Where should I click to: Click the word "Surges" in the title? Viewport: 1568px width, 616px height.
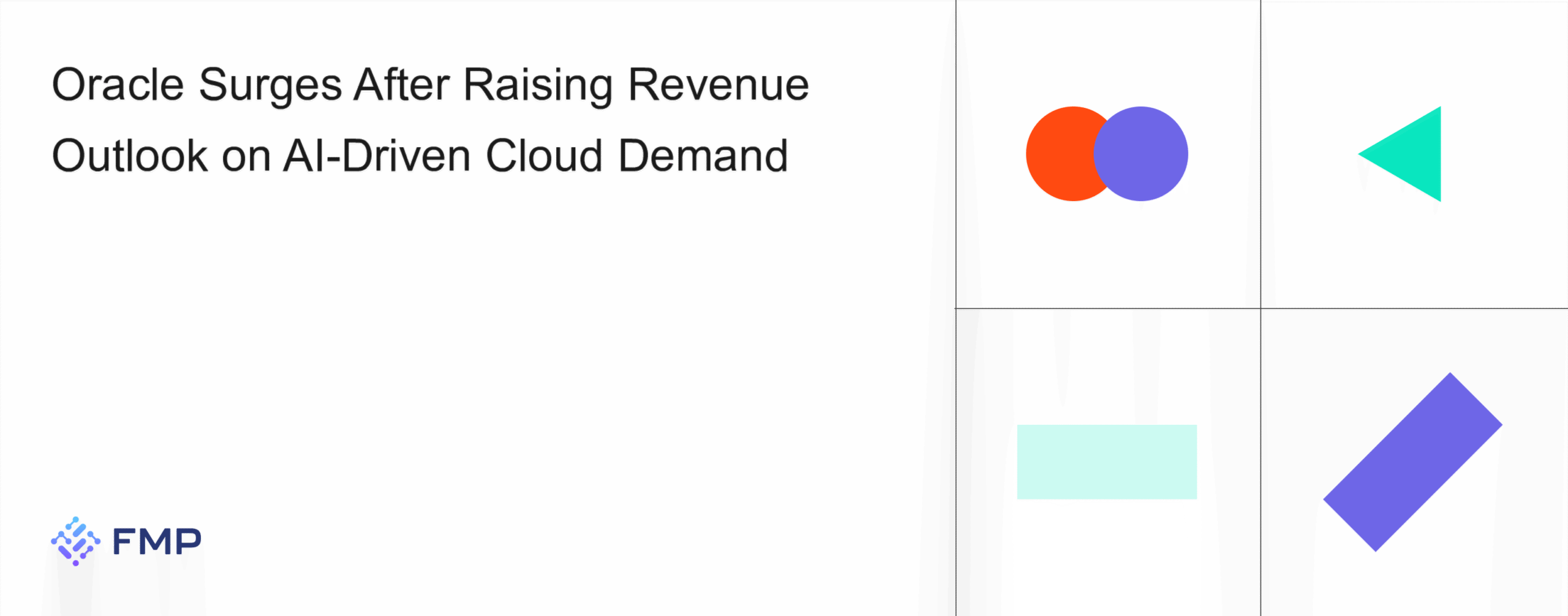tap(270, 86)
